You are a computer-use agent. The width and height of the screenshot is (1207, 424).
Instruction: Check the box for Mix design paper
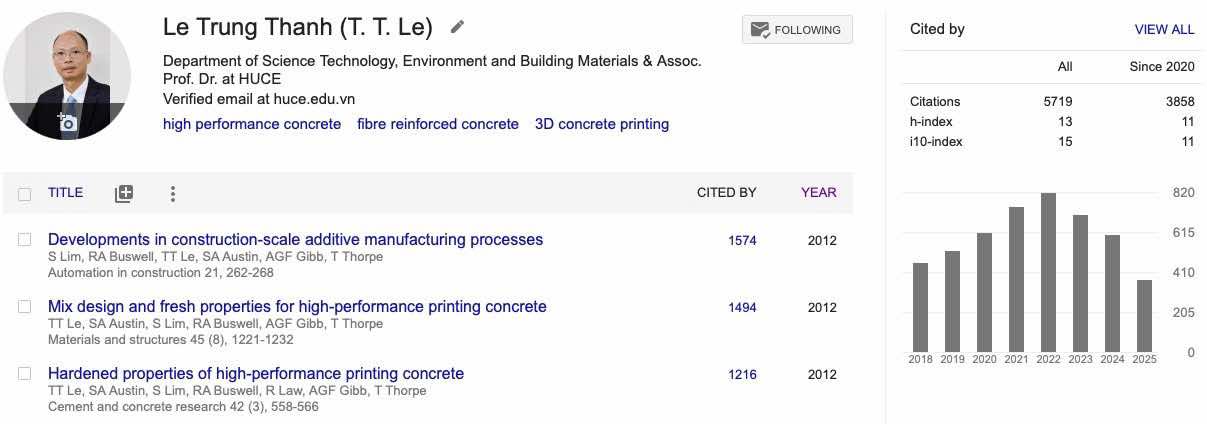point(25,307)
